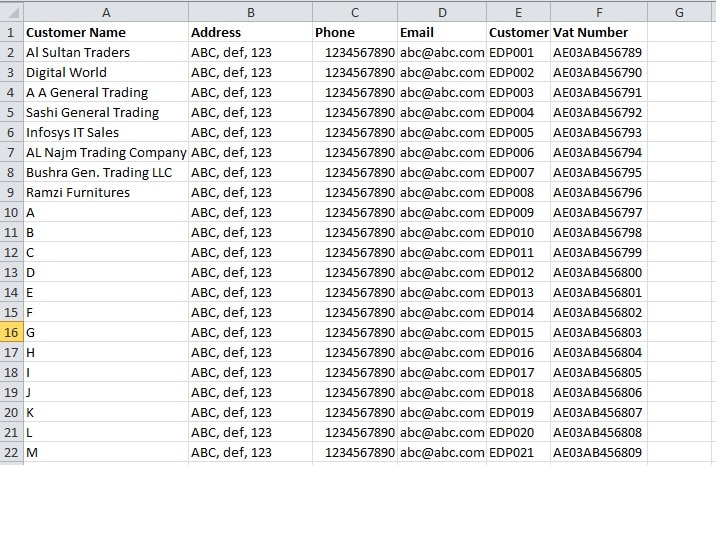Select the Email header cell
716x547 pixels.
coord(442,32)
